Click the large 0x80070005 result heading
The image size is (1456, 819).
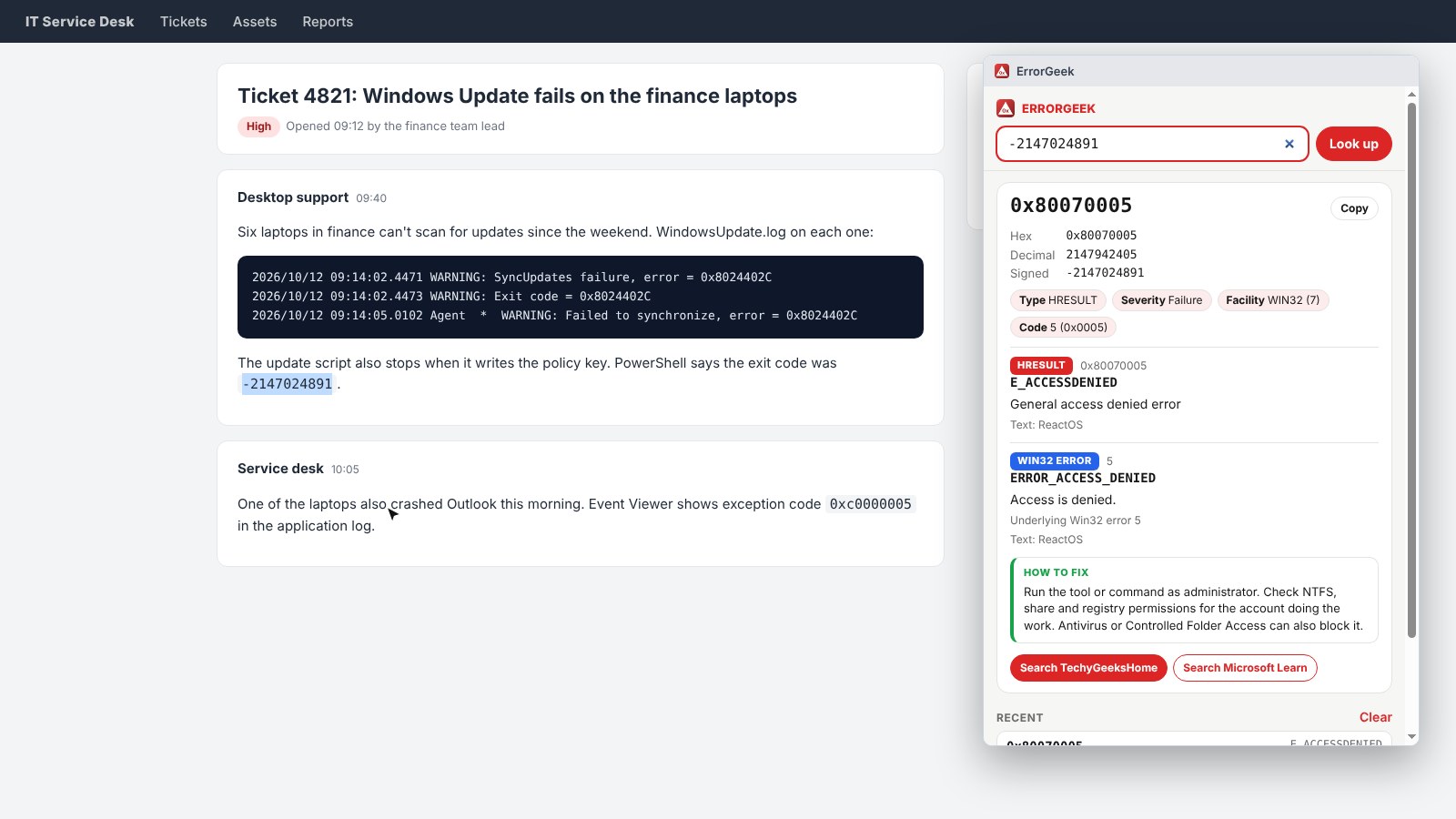[1071, 206]
